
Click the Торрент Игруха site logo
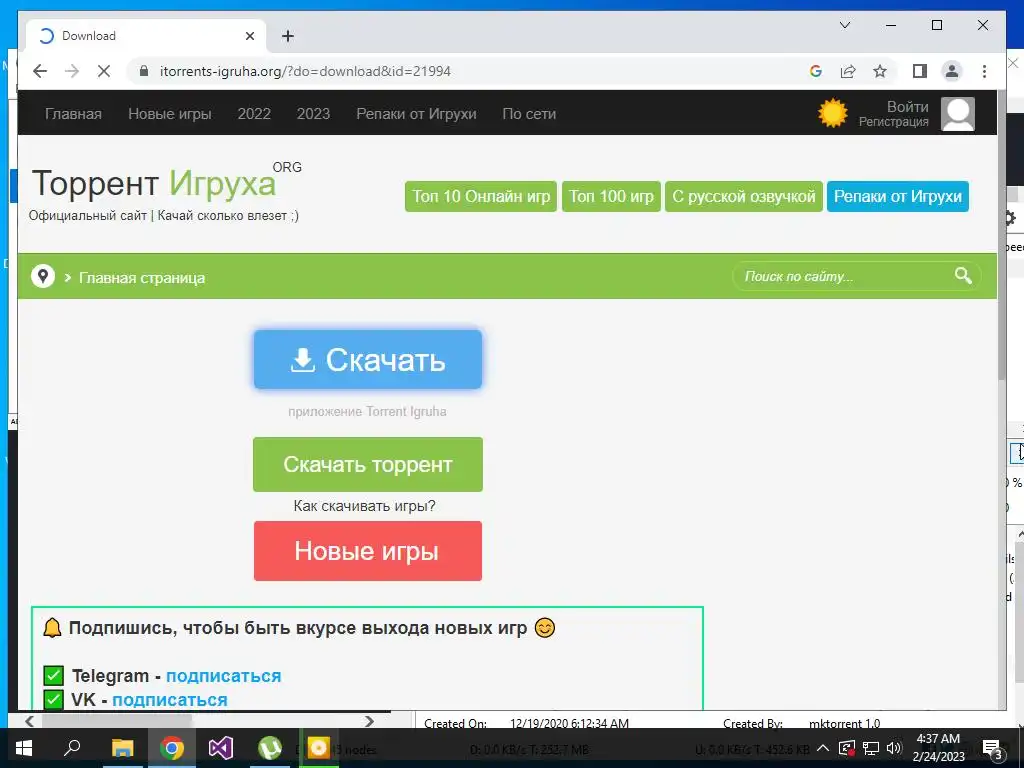(x=166, y=183)
